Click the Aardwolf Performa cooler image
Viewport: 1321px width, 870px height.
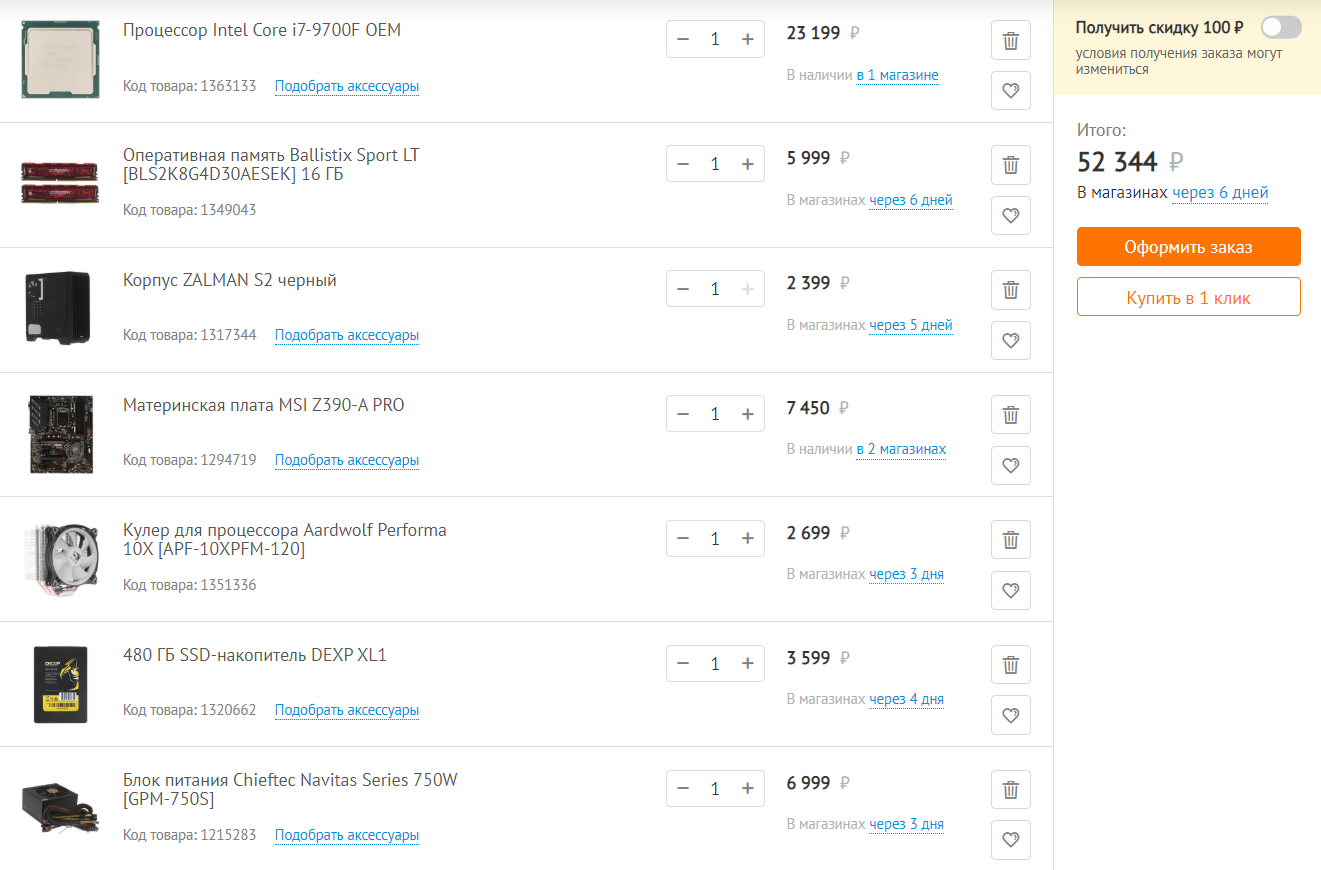pos(60,559)
